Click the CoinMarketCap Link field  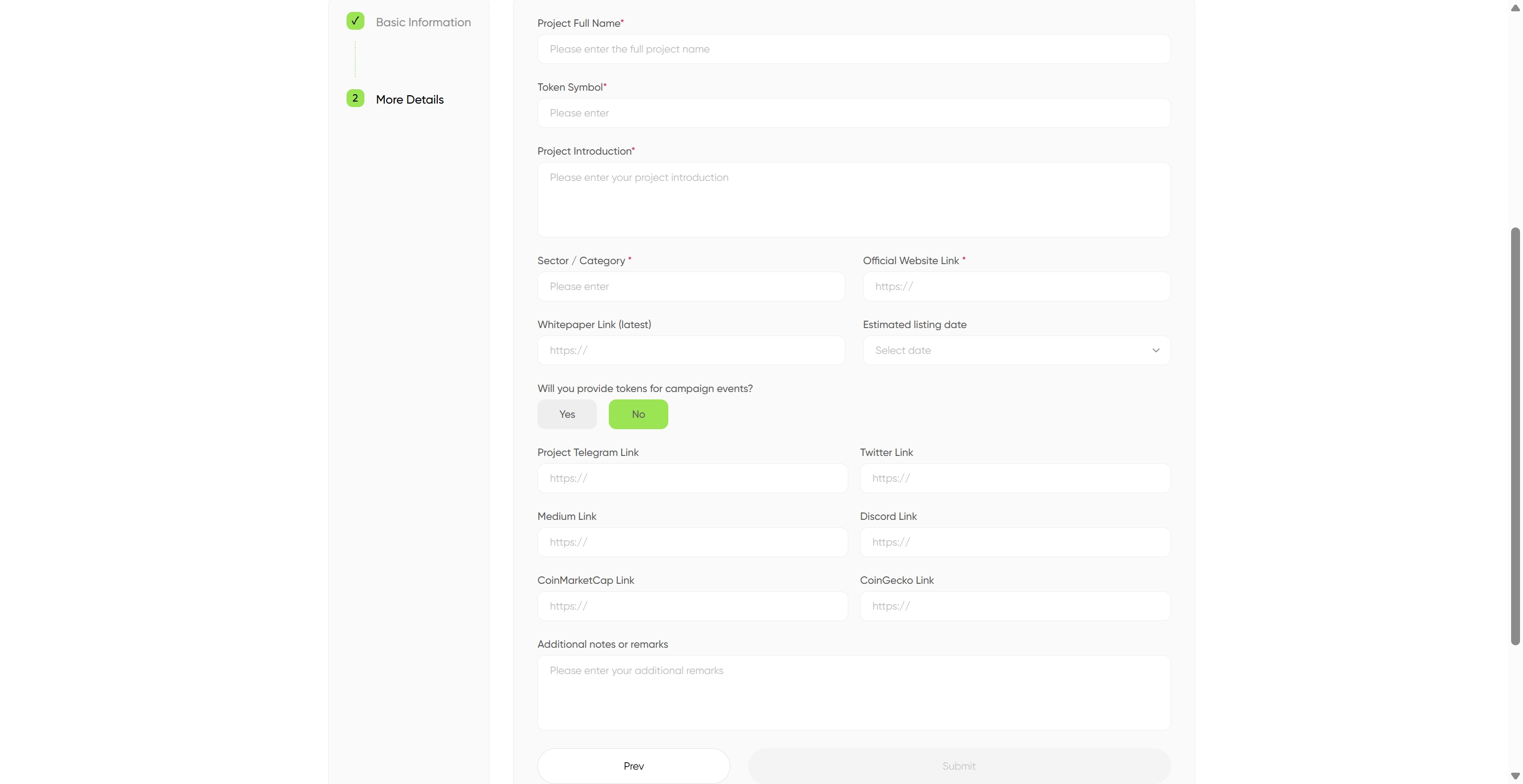tap(692, 606)
